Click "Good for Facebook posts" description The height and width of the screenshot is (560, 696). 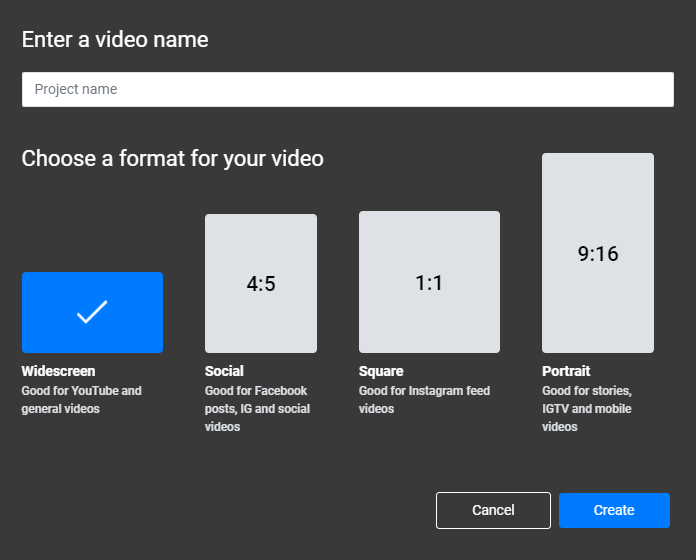click(x=257, y=409)
